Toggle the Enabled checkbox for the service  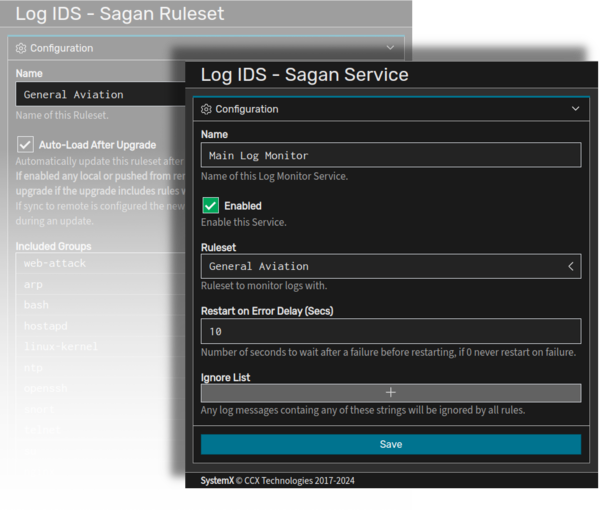coord(210,205)
